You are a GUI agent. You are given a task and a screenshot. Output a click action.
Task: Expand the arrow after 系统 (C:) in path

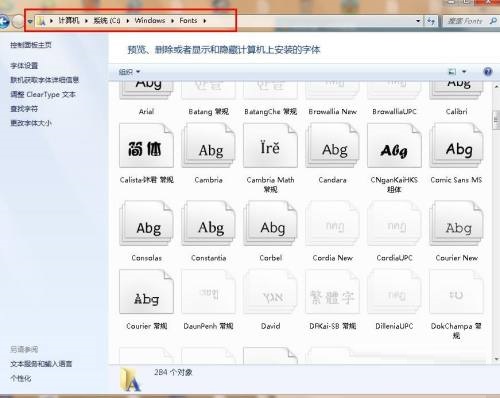click(x=128, y=21)
